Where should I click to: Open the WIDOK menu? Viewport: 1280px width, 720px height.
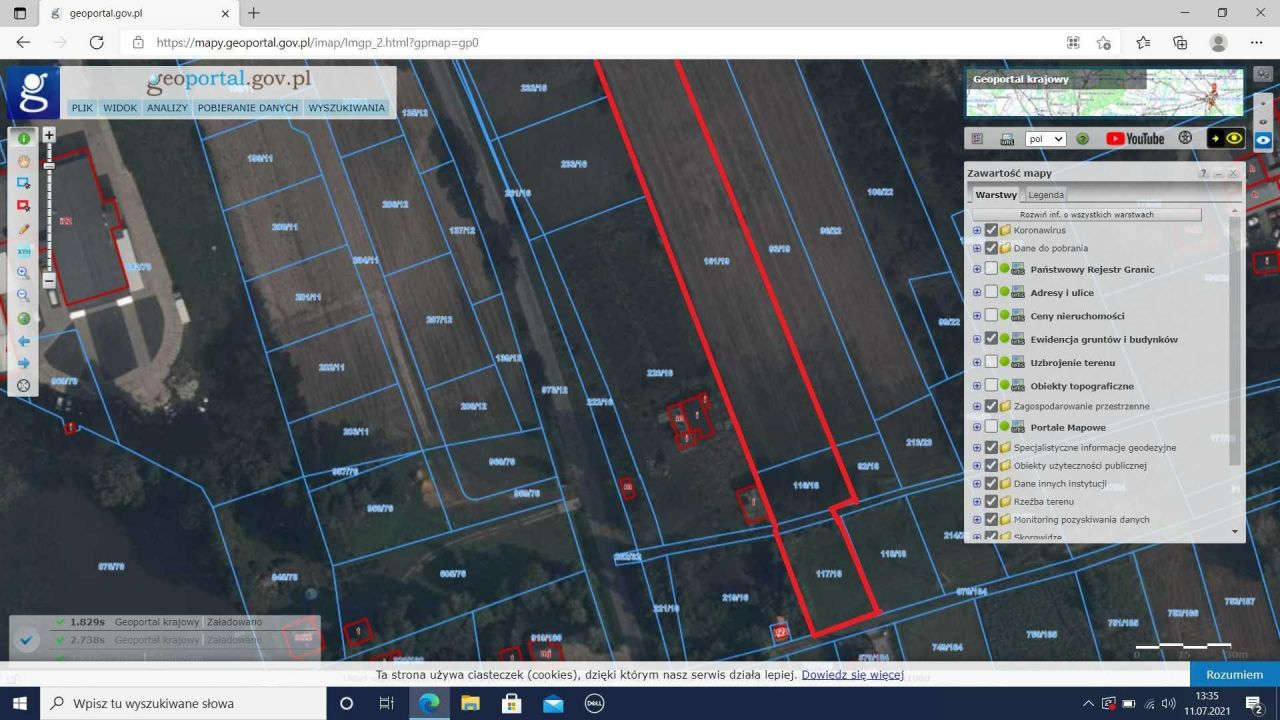point(120,108)
